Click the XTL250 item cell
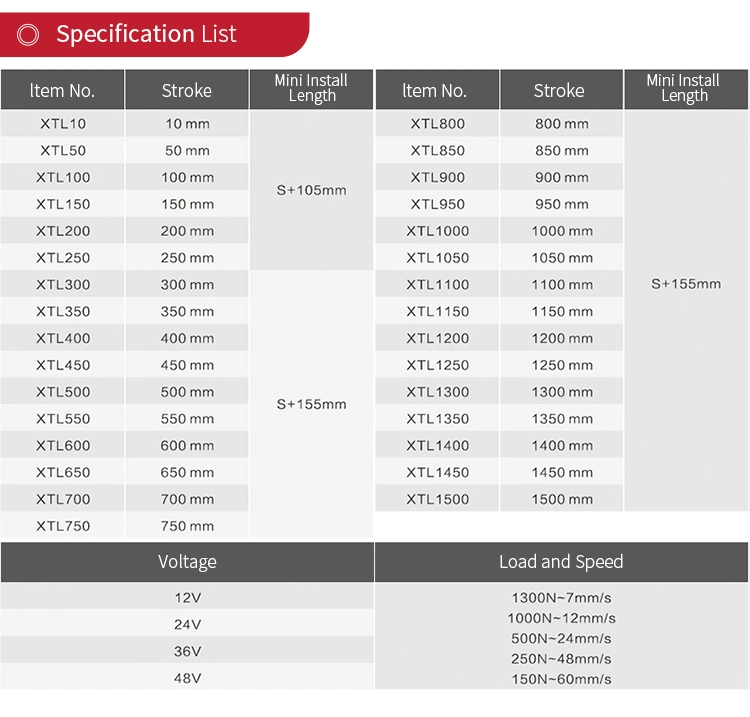The image size is (750, 717). coord(63,258)
